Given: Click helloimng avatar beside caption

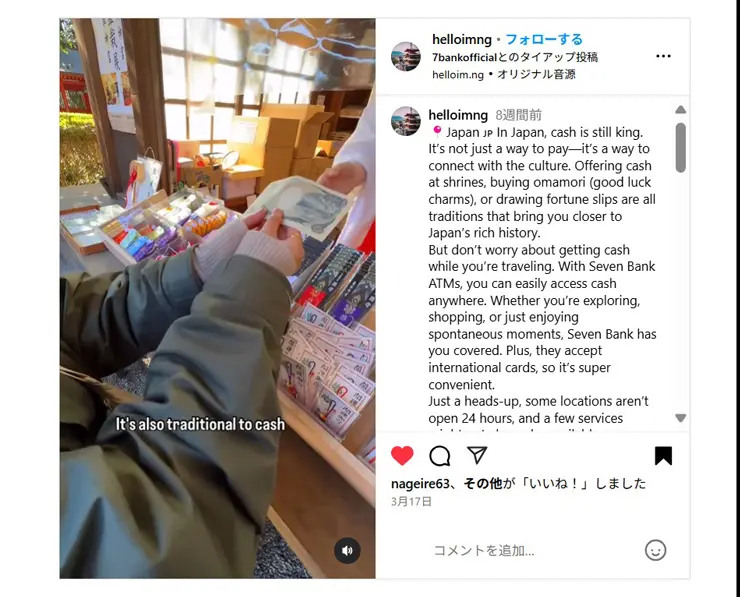Looking at the screenshot, I should 406,121.
